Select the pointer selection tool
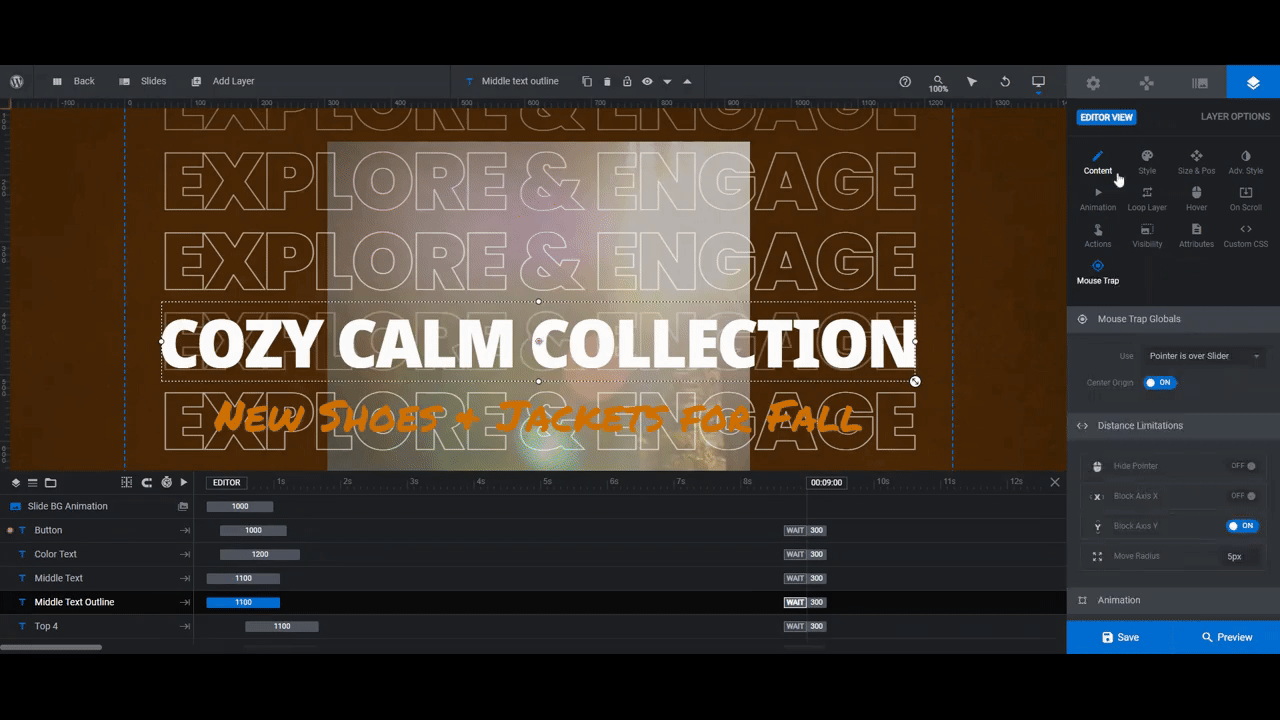This screenshot has height=720, width=1280. point(972,82)
